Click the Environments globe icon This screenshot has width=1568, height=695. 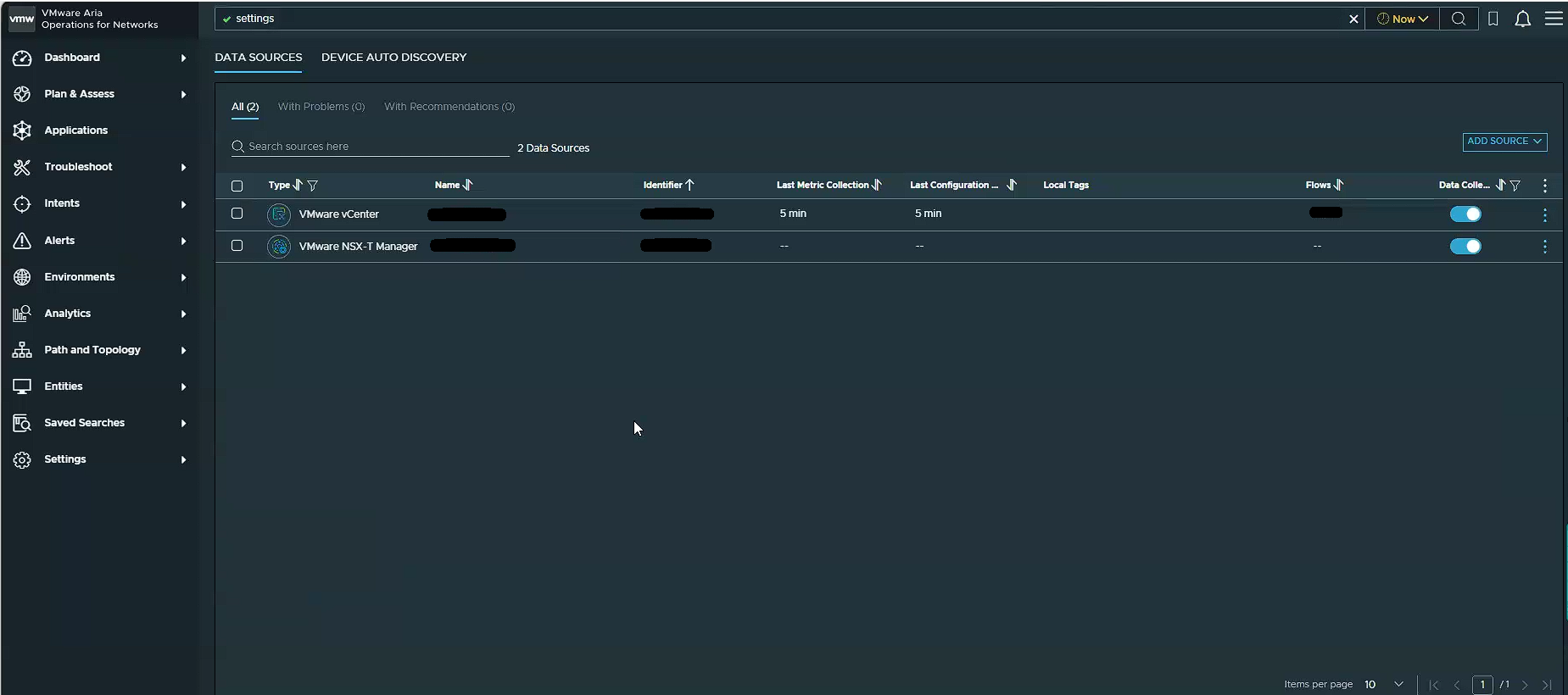[x=22, y=277]
